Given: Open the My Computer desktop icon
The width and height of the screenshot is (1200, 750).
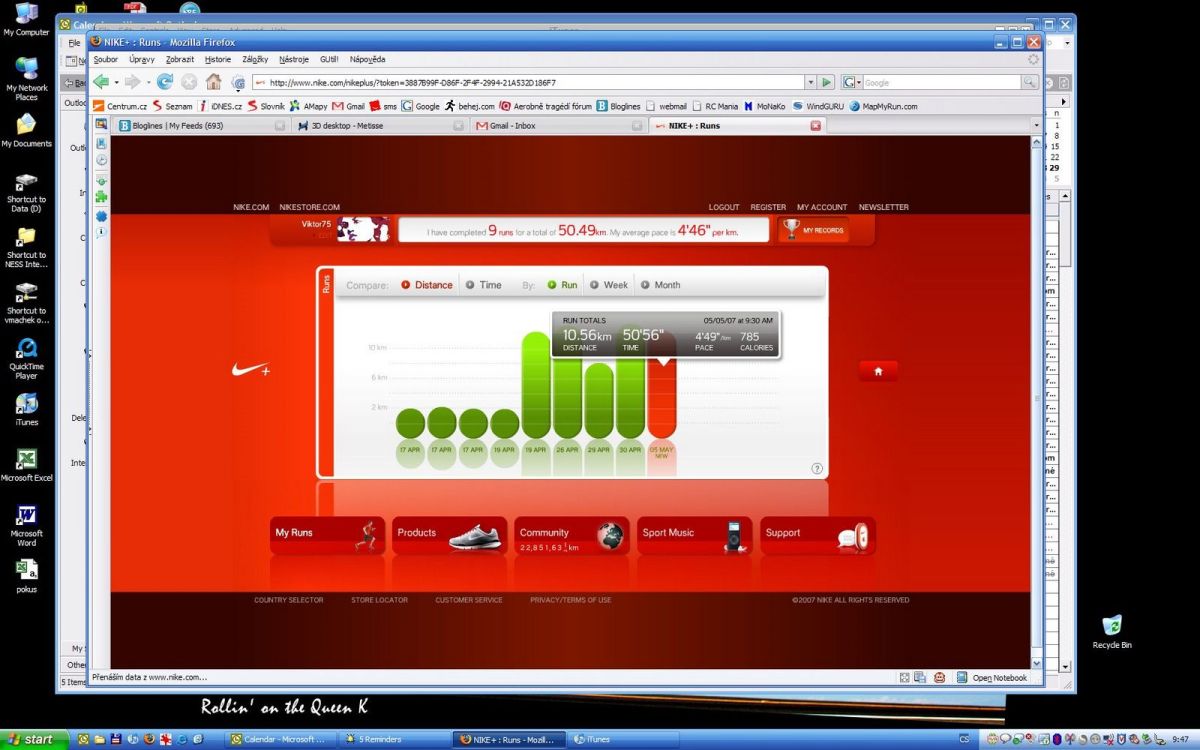Looking at the screenshot, I should pos(26,20).
